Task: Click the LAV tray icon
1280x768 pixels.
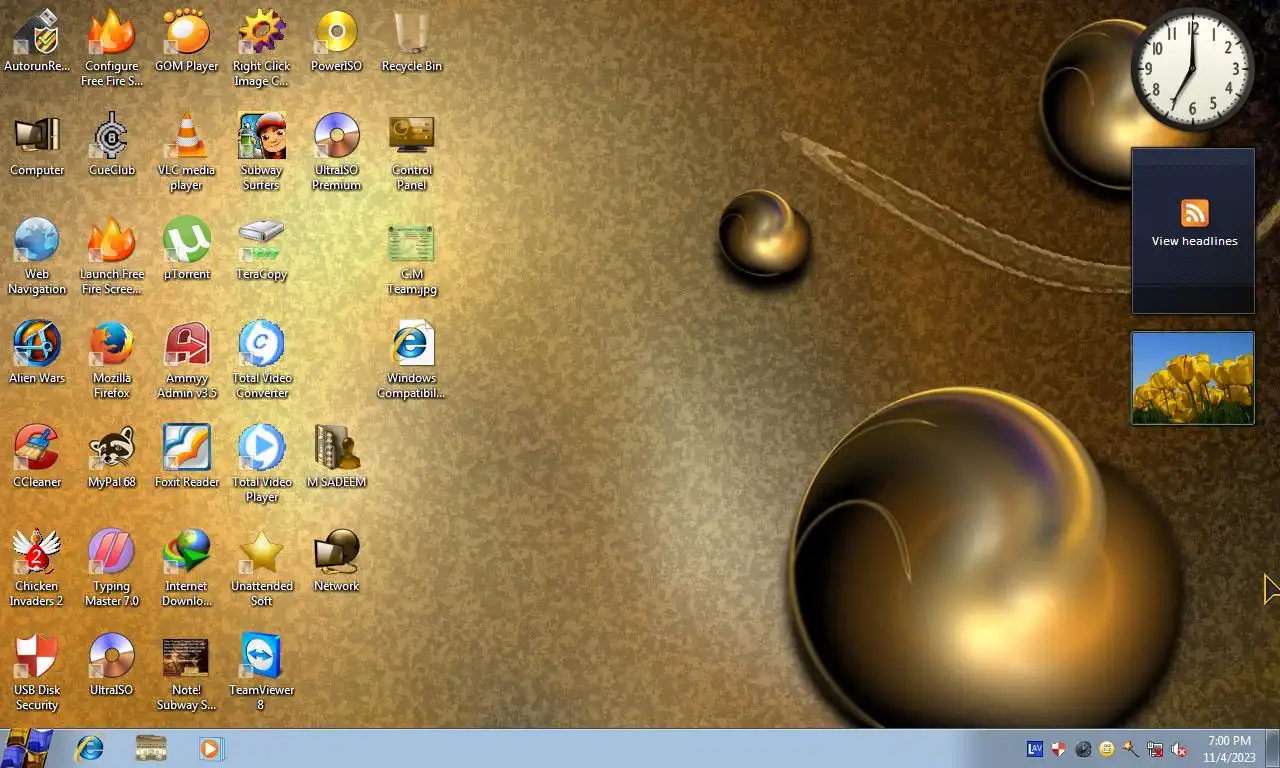Action: click(x=1035, y=749)
